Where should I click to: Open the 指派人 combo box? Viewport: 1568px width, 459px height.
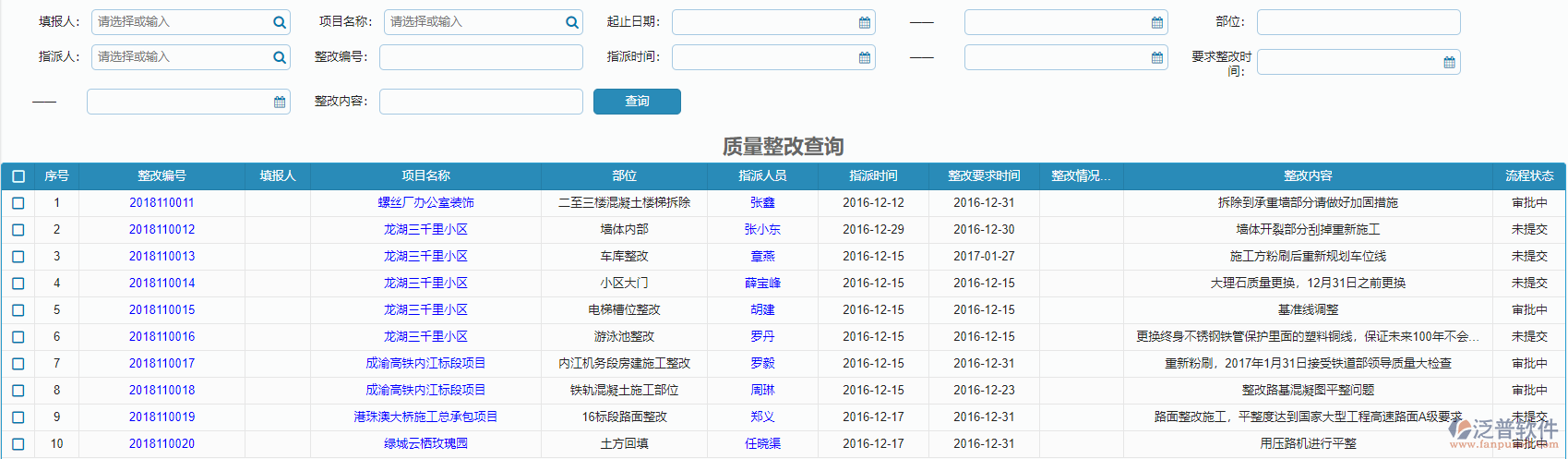tap(180, 57)
